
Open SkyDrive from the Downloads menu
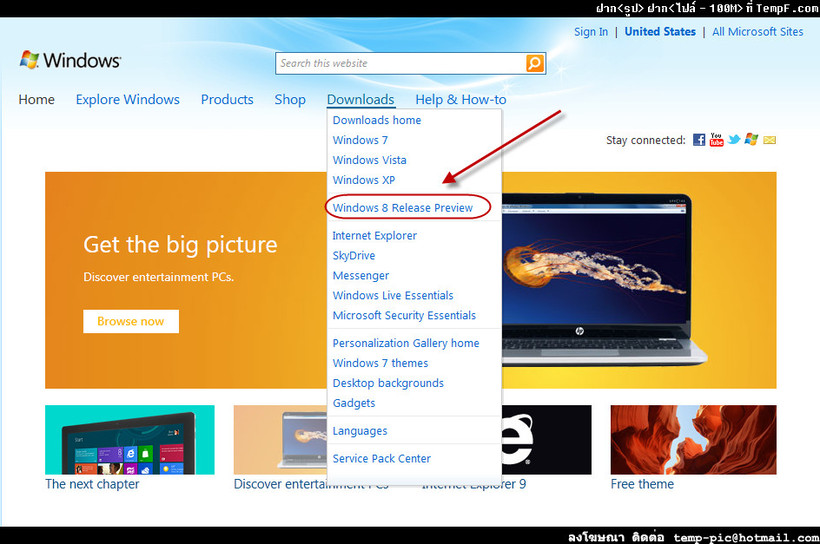tap(354, 256)
